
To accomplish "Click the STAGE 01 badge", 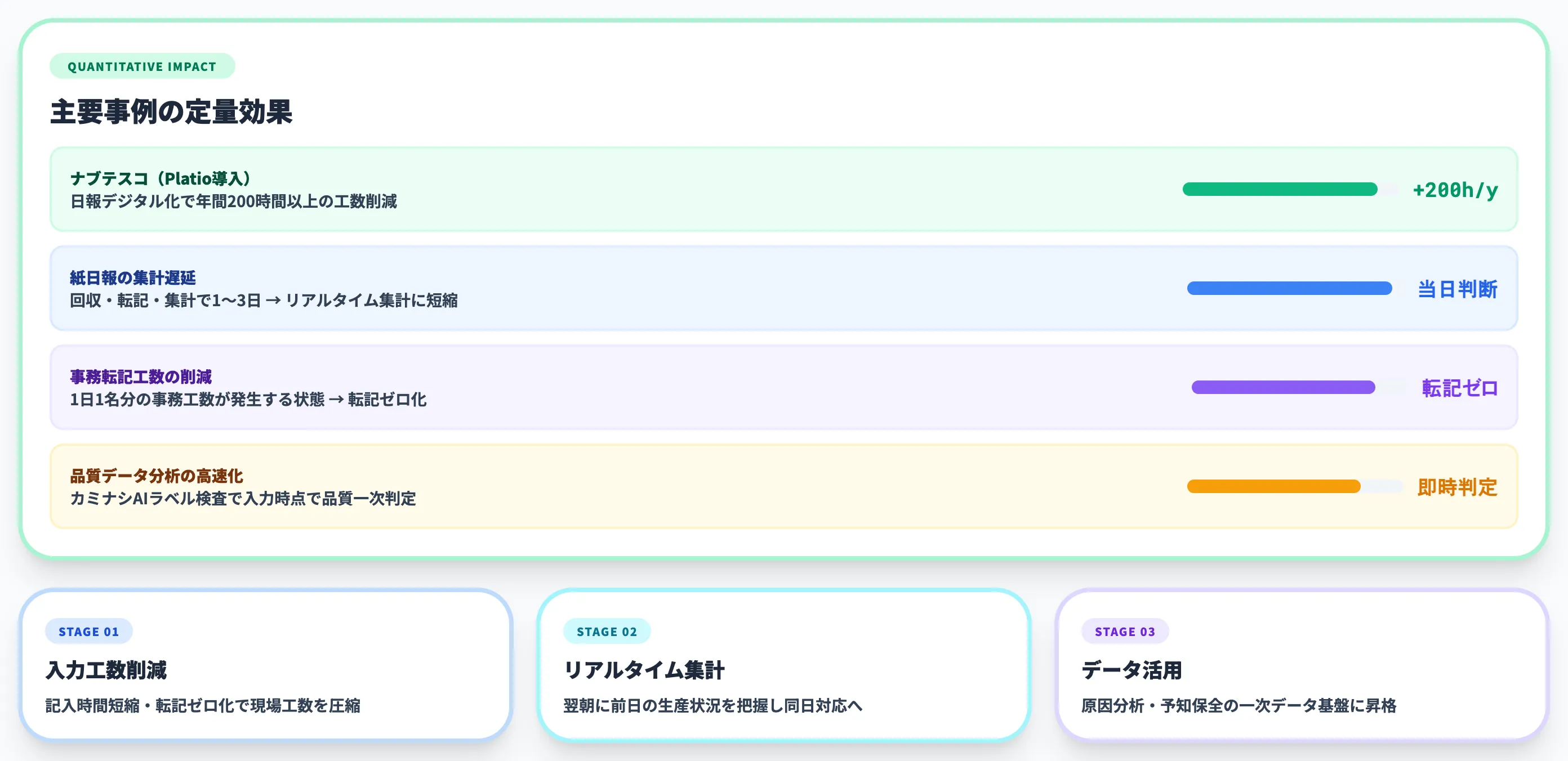I will (89, 632).
